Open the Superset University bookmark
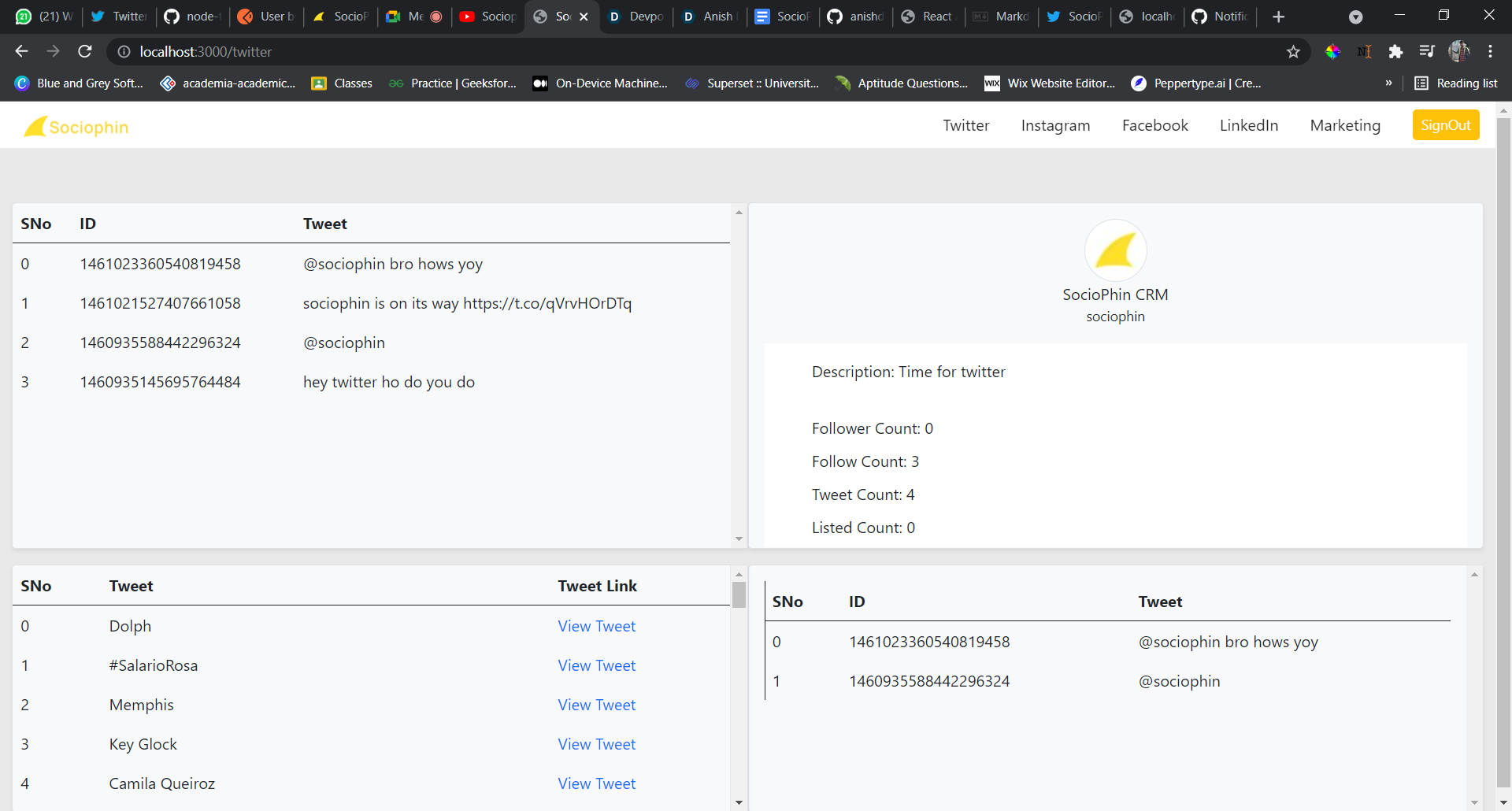The height and width of the screenshot is (811, 1512). pos(752,83)
